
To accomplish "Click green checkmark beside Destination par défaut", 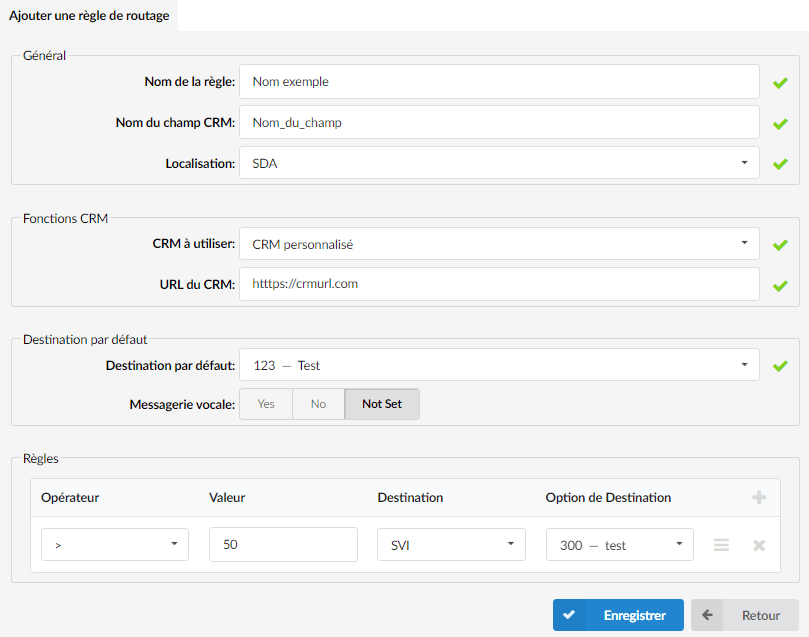I will 780,366.
